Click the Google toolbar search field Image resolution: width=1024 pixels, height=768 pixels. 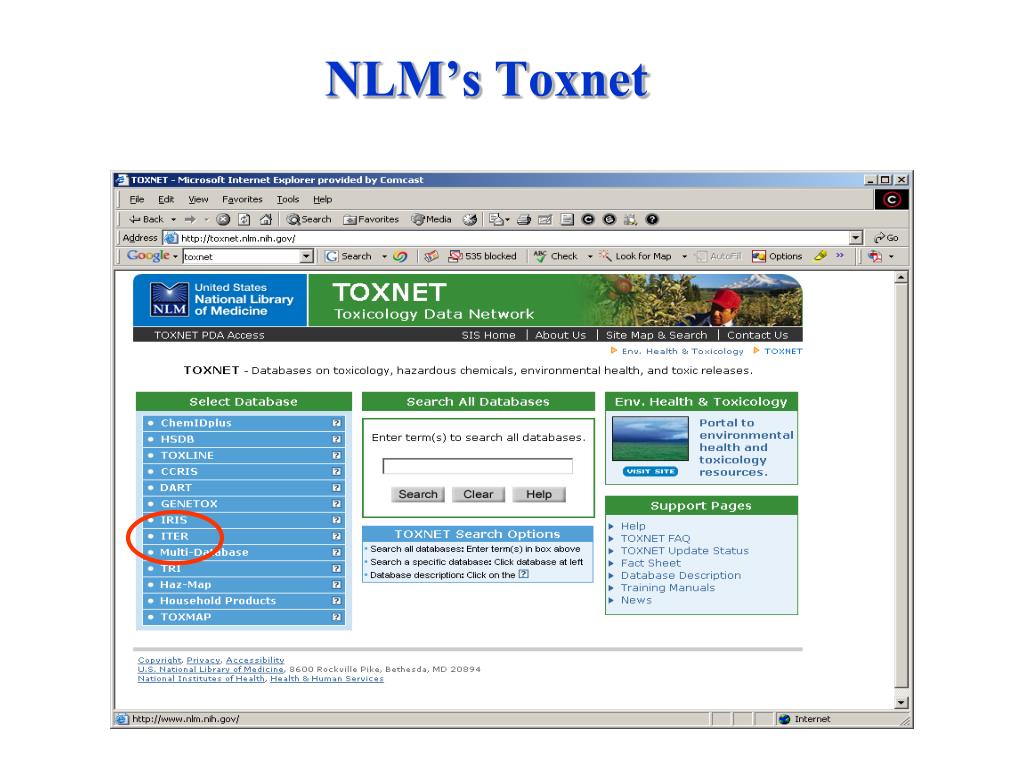242,257
